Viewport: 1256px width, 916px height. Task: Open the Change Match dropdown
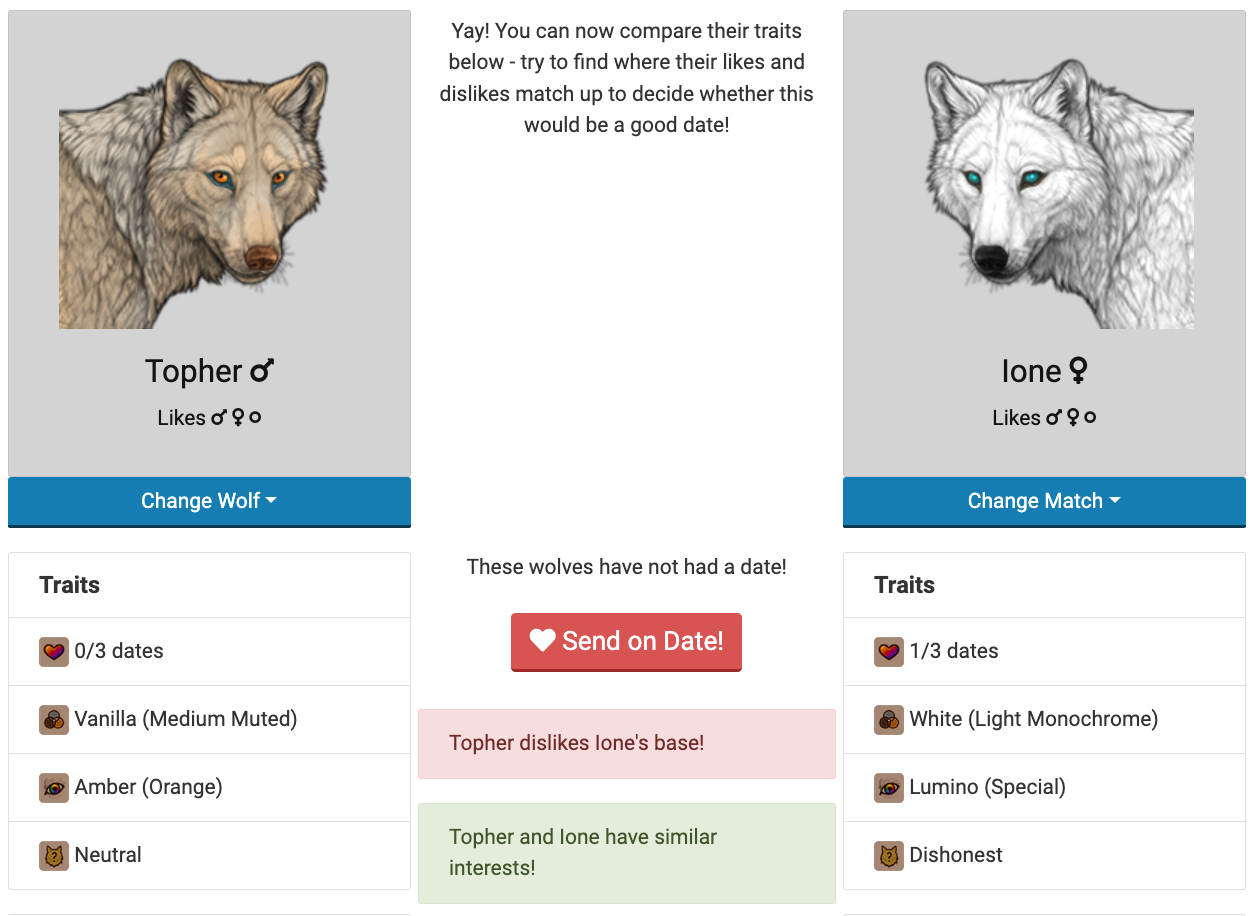[1044, 501]
